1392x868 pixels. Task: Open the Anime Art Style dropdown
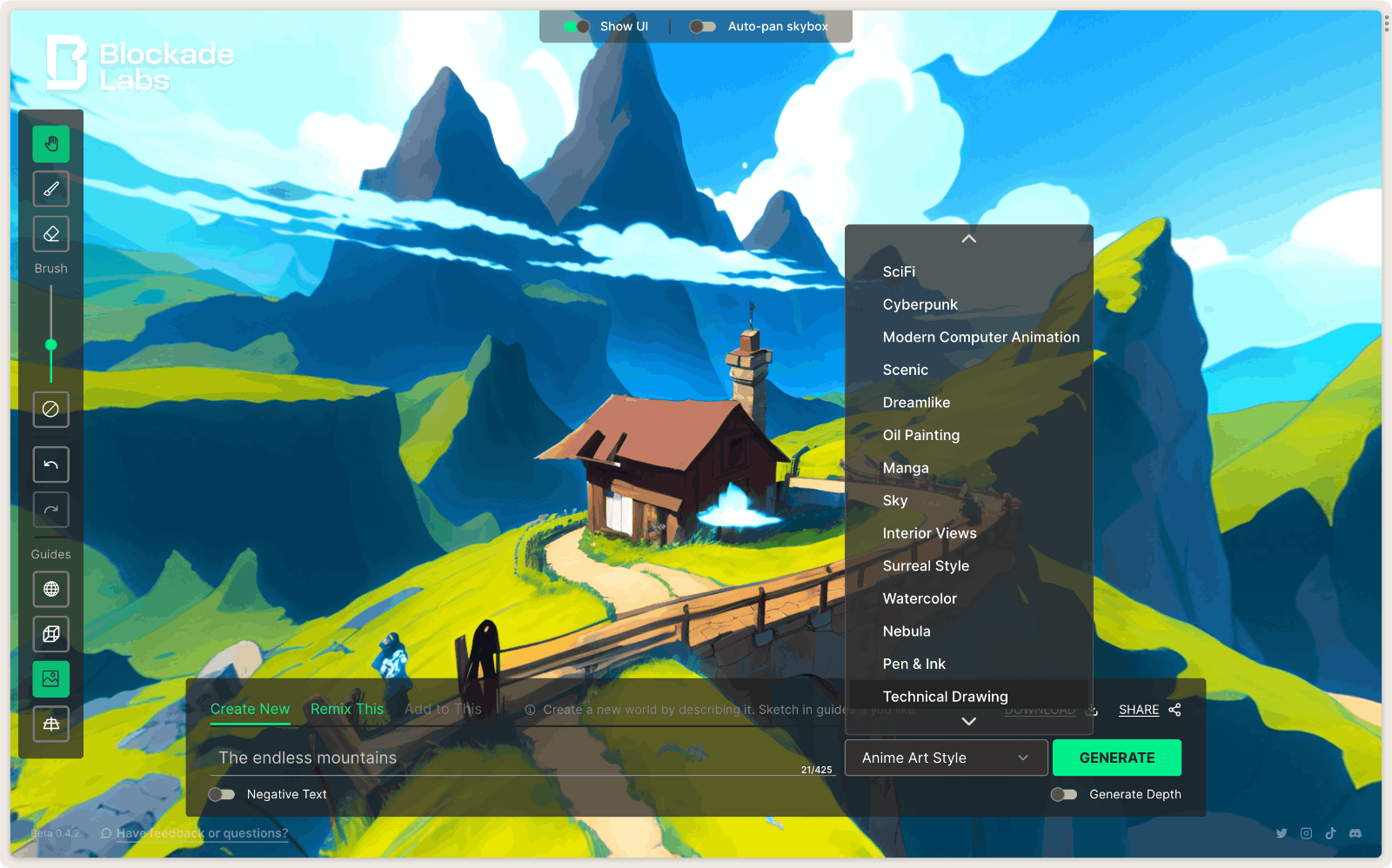(946, 758)
